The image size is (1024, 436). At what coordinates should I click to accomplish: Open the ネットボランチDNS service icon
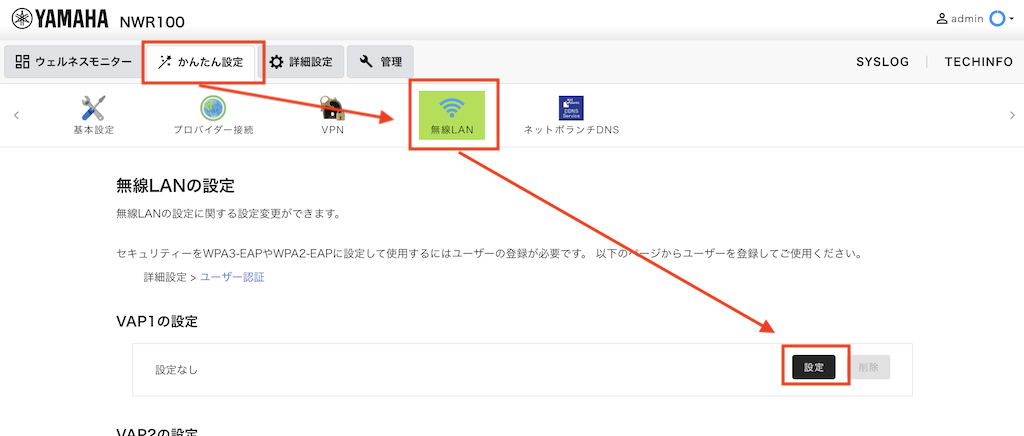pos(571,108)
